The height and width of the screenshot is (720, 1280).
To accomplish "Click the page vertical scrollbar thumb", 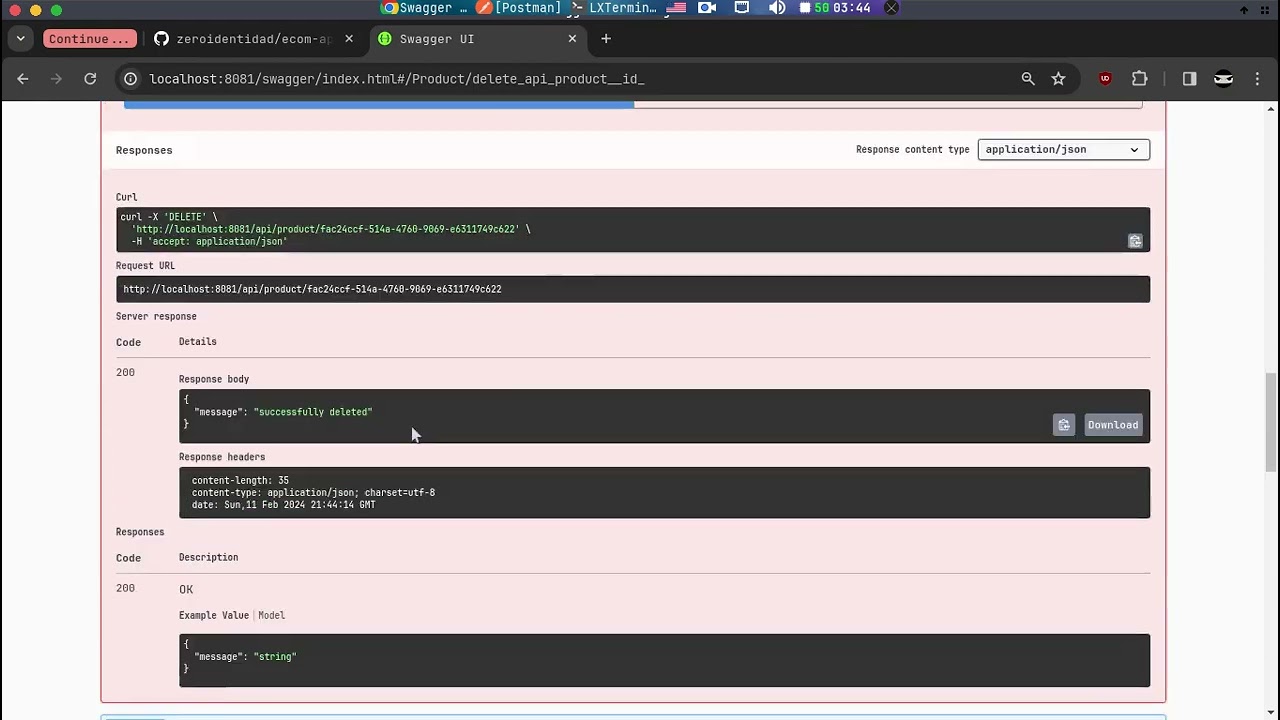I will click(1271, 420).
